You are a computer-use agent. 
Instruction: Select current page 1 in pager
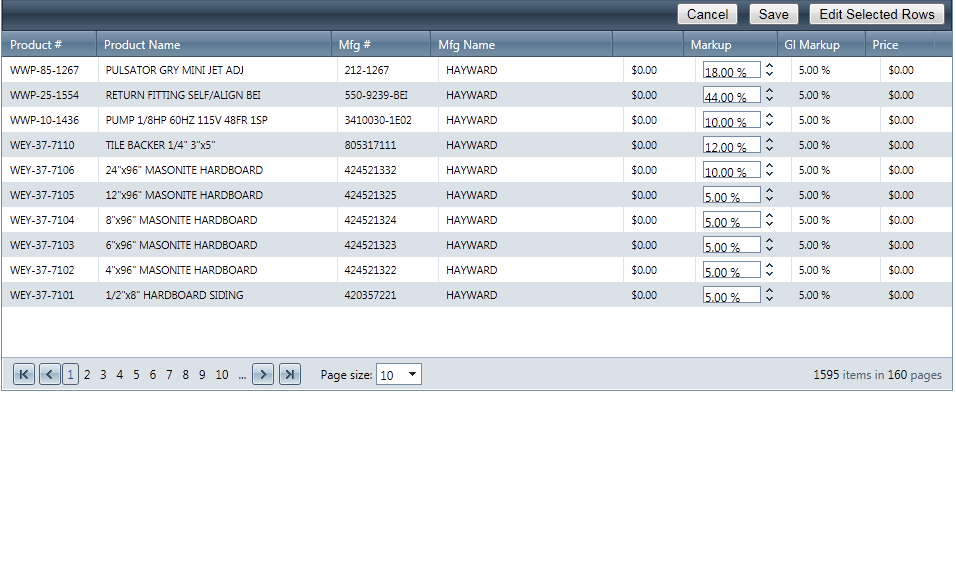(70, 374)
